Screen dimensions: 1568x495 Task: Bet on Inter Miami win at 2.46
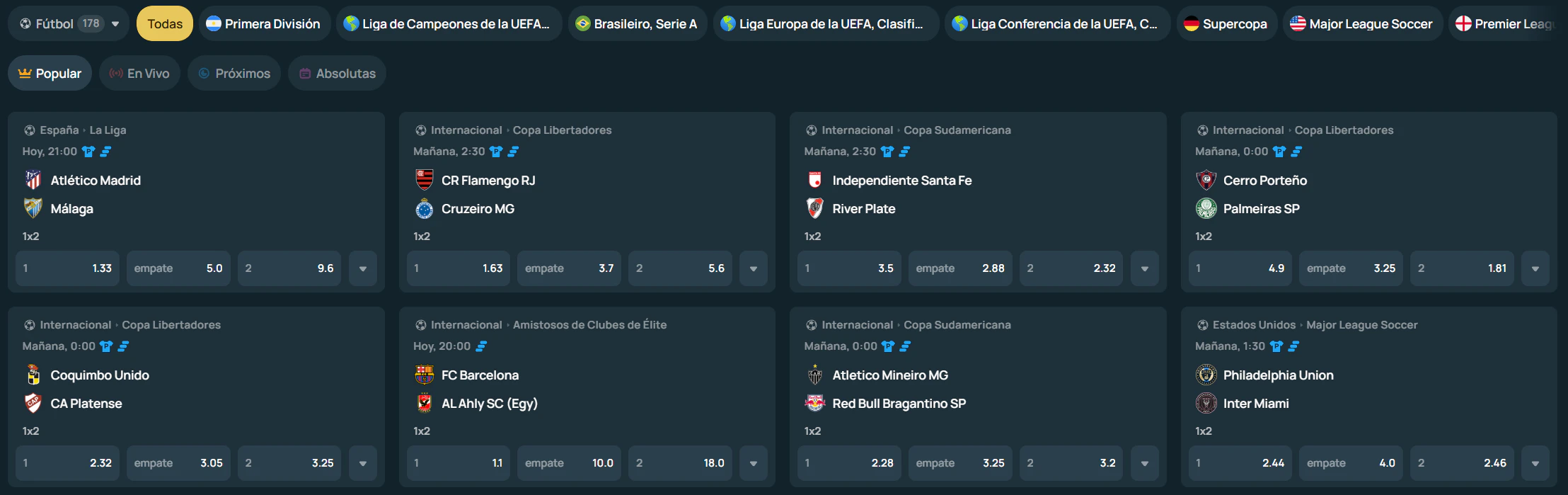coord(1462,463)
